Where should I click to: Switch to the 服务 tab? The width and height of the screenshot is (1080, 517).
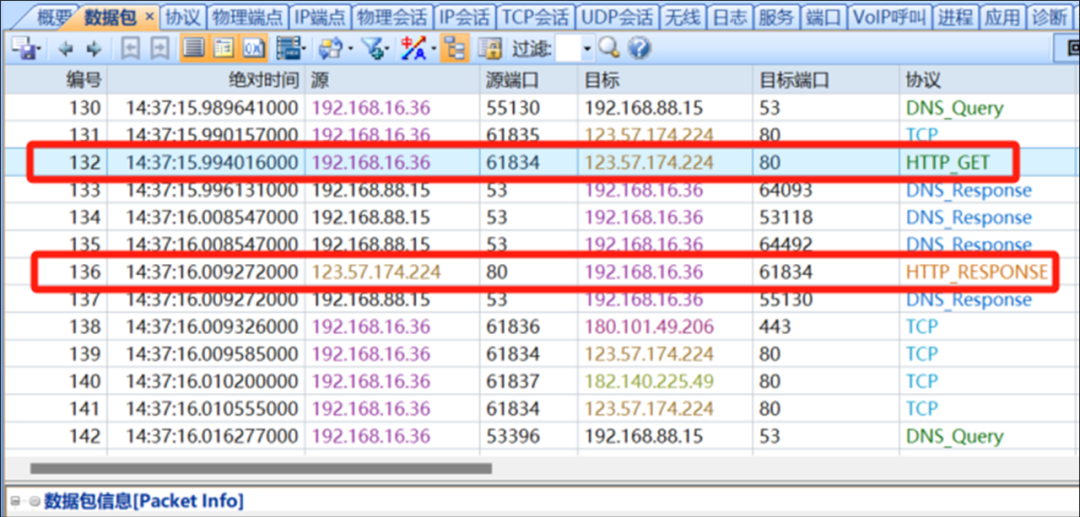click(x=776, y=17)
